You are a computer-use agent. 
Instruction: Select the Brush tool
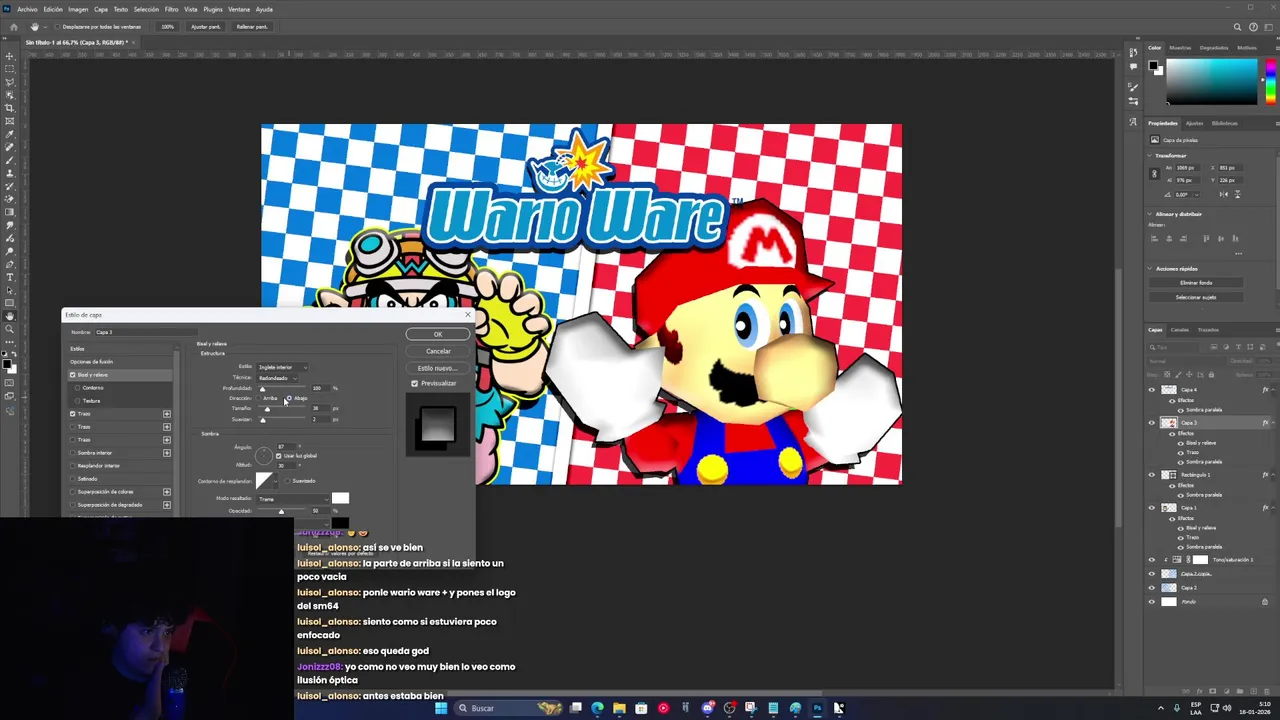click(x=10, y=160)
